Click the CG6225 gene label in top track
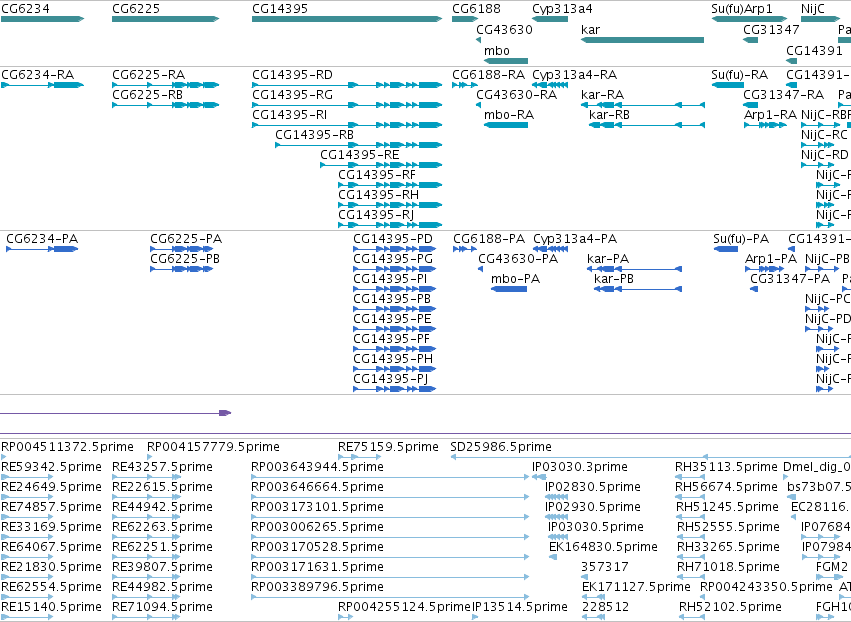 [136, 9]
